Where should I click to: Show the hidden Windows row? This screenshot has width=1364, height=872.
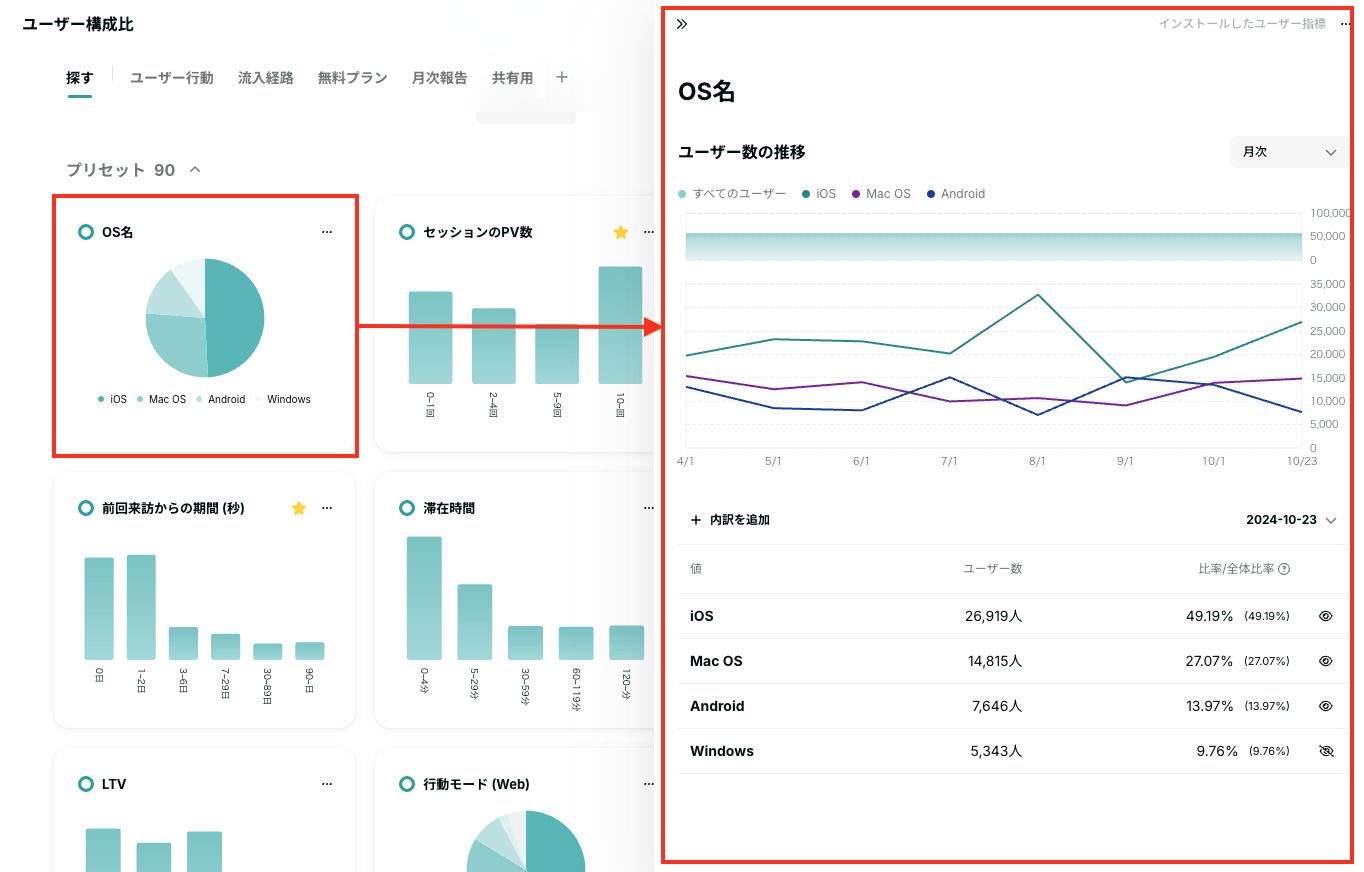tap(1326, 751)
